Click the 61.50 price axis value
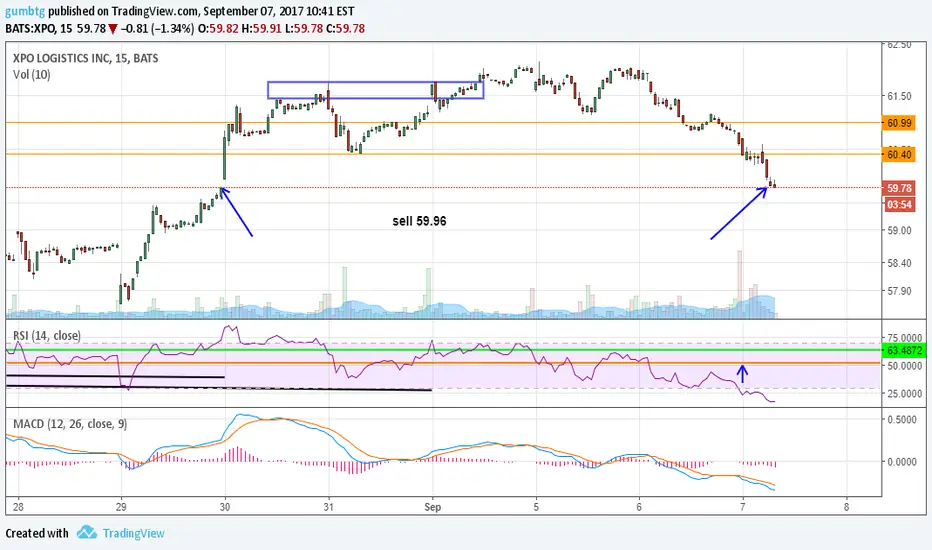The image size is (932, 550). [x=899, y=96]
